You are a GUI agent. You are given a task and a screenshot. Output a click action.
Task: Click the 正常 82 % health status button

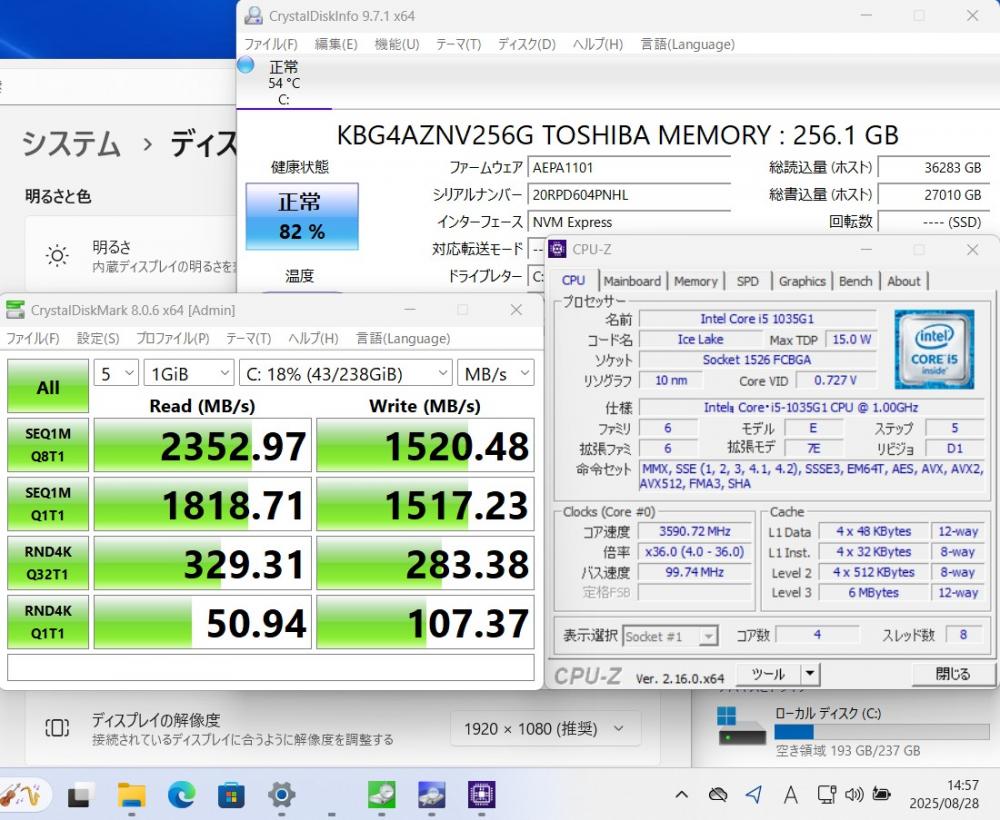pyautogui.click(x=302, y=216)
